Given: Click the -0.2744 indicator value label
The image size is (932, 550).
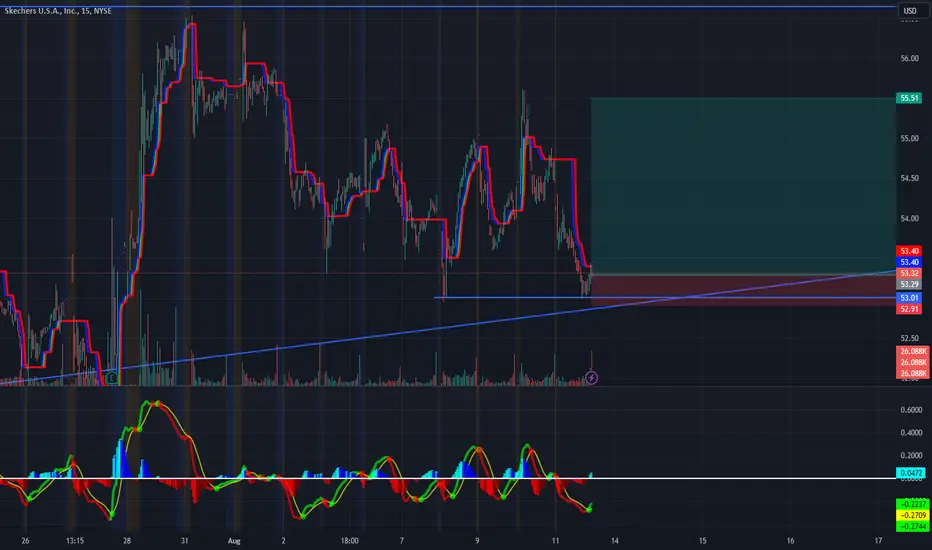Looking at the screenshot, I should pos(911,527).
